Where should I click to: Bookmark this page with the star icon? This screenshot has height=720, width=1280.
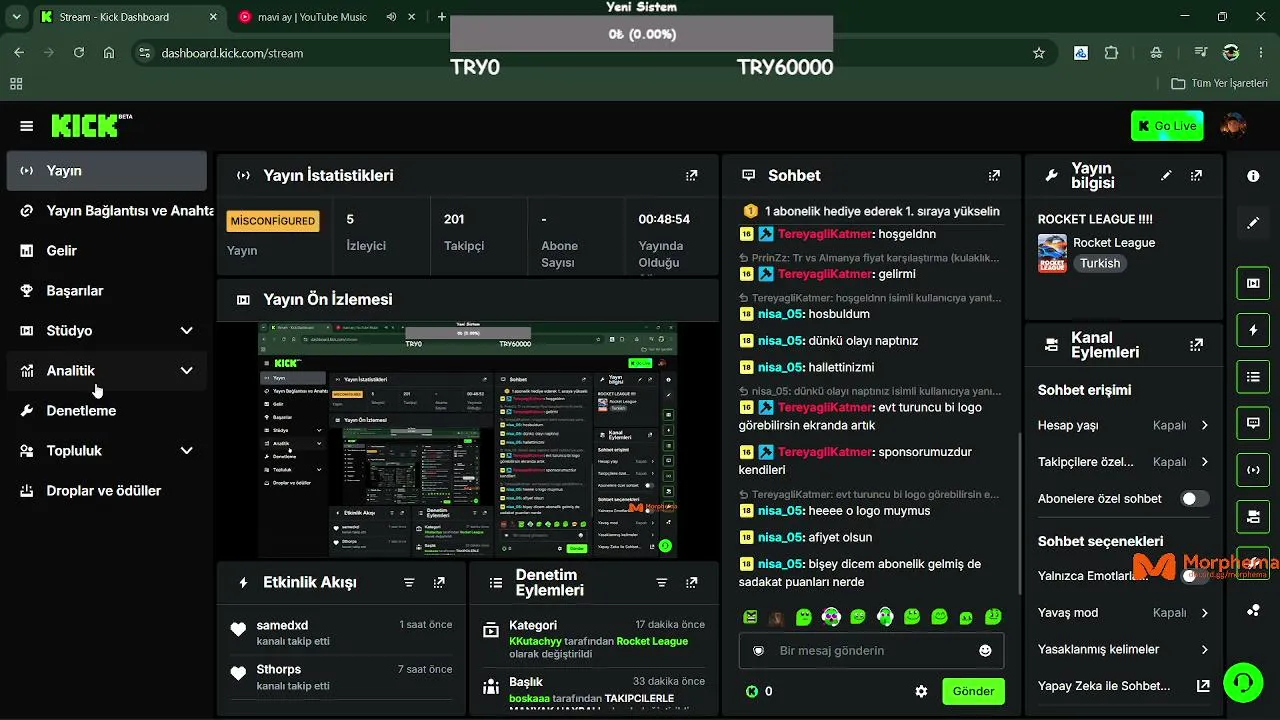1039,53
